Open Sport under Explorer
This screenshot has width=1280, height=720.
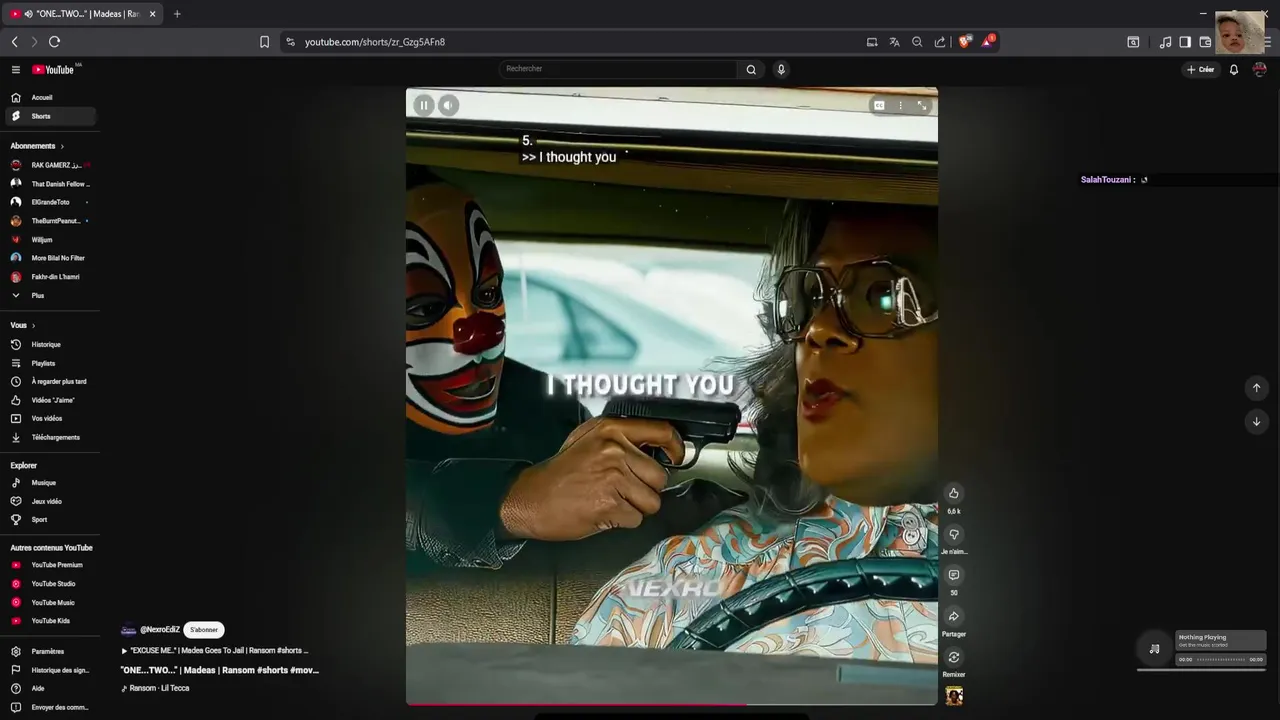tap(50, 520)
